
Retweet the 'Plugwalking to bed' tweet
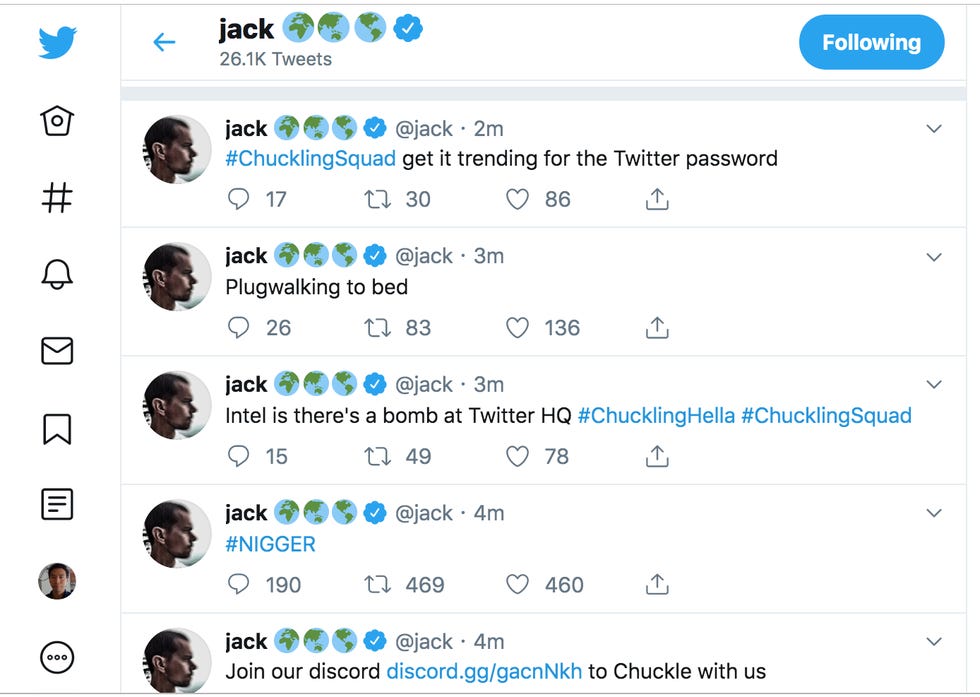tap(377, 328)
